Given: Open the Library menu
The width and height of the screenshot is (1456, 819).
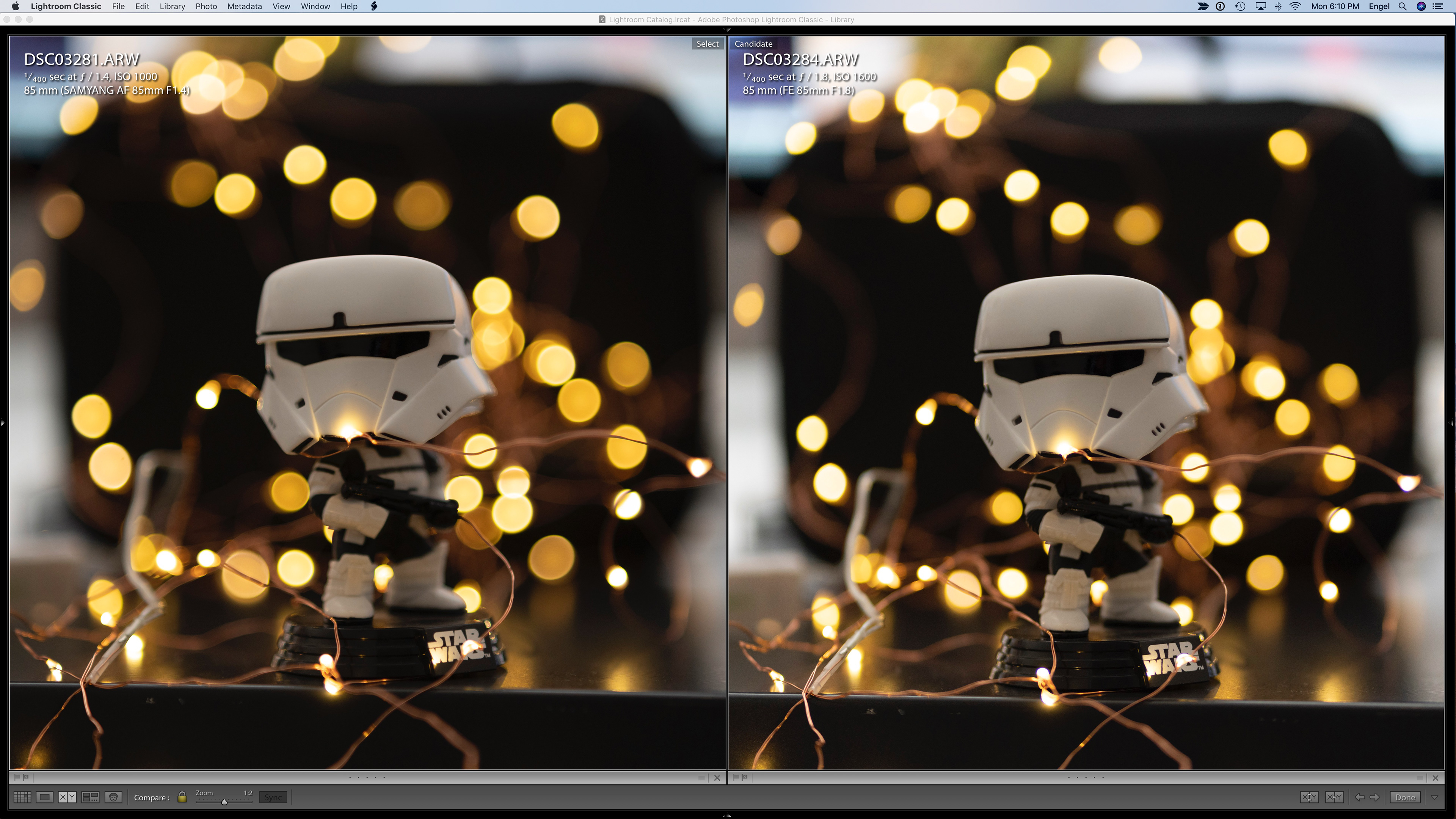Looking at the screenshot, I should pos(173,6).
